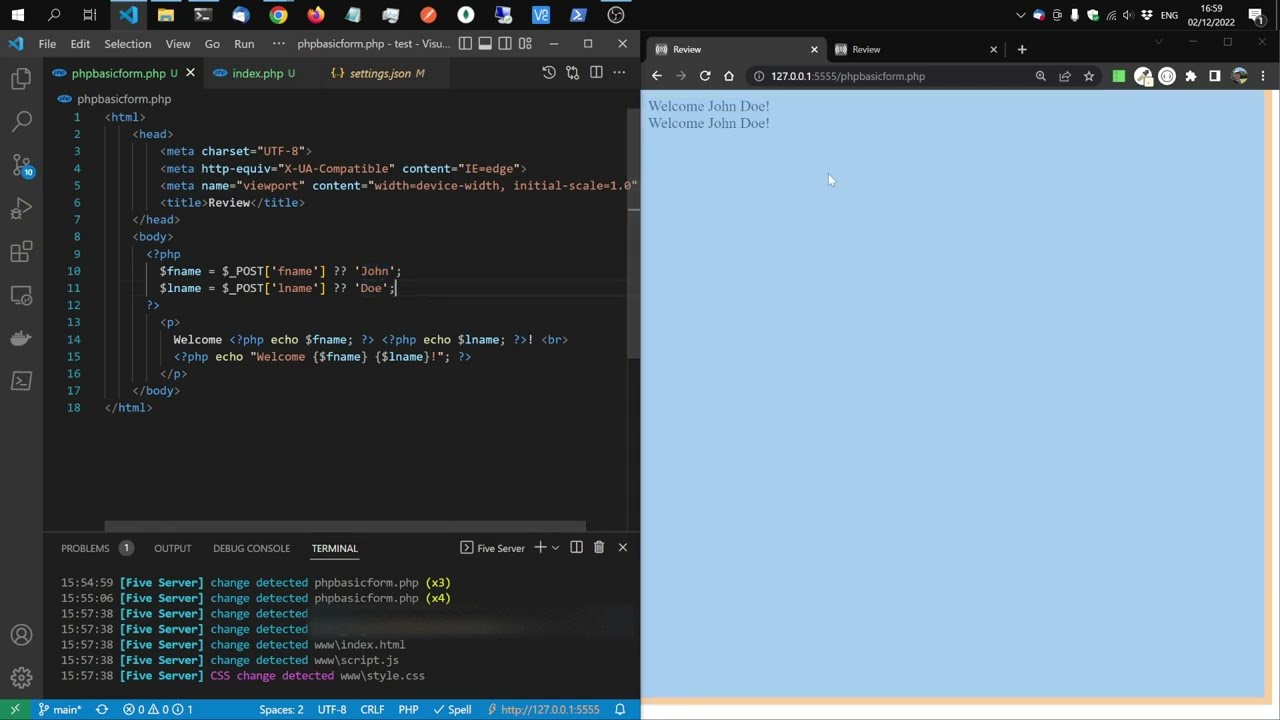Image resolution: width=1280 pixels, height=720 pixels.
Task: Open the Selection menu
Action: tap(128, 44)
